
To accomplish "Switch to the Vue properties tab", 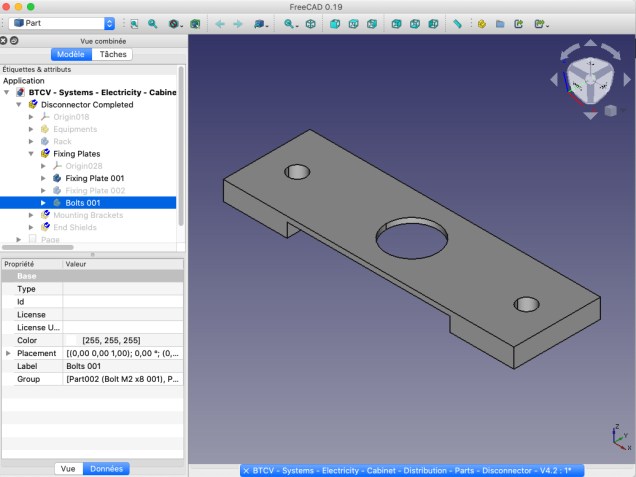I will 67,468.
